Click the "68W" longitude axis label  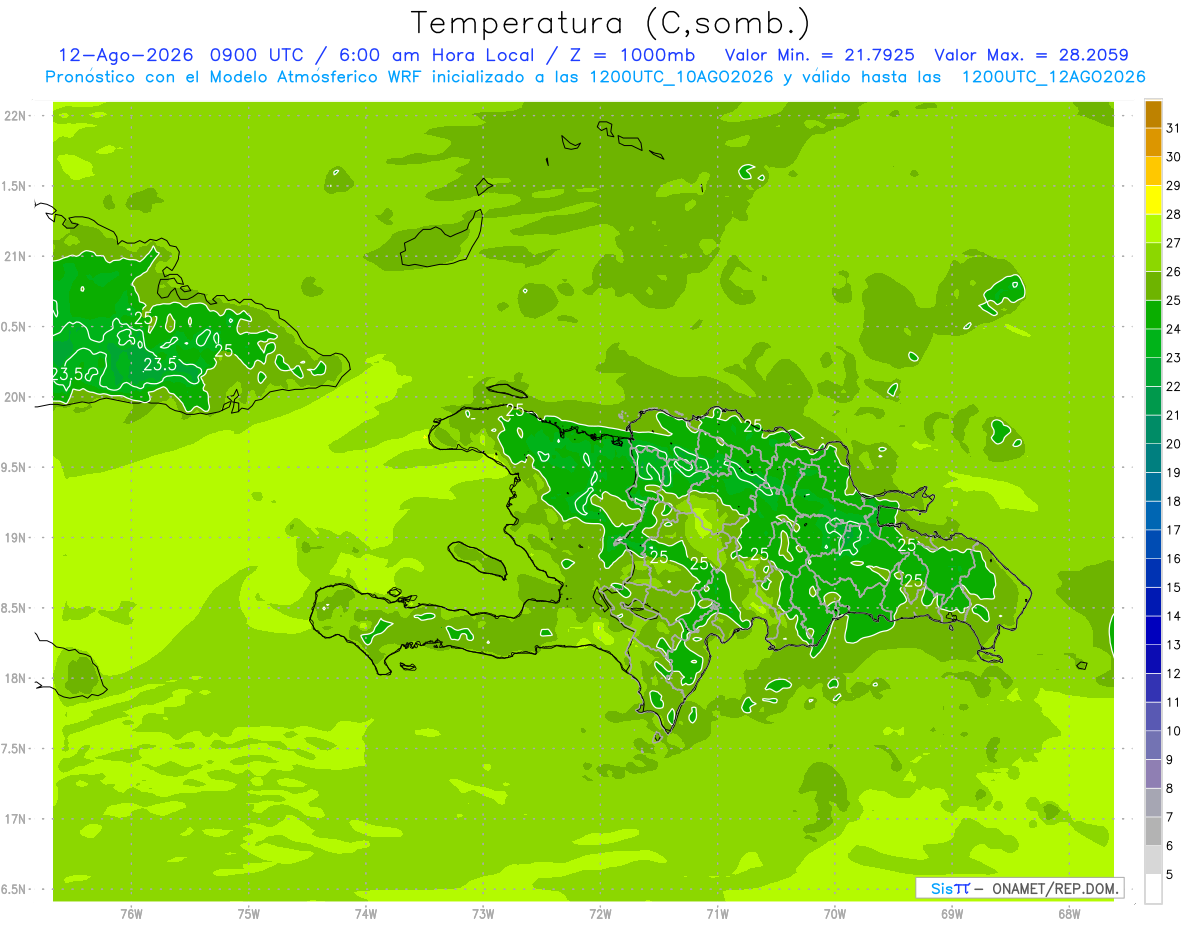(1069, 914)
